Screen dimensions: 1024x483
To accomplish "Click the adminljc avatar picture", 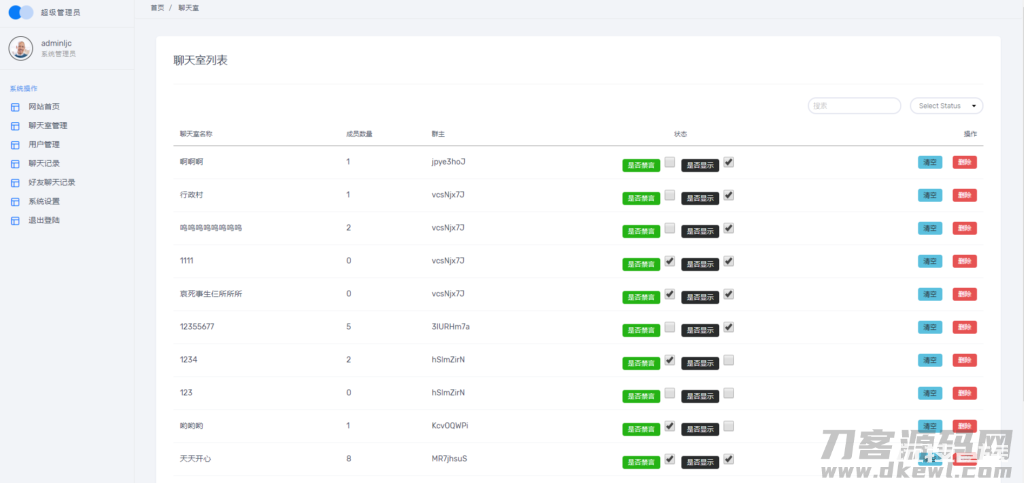I will (21, 48).
